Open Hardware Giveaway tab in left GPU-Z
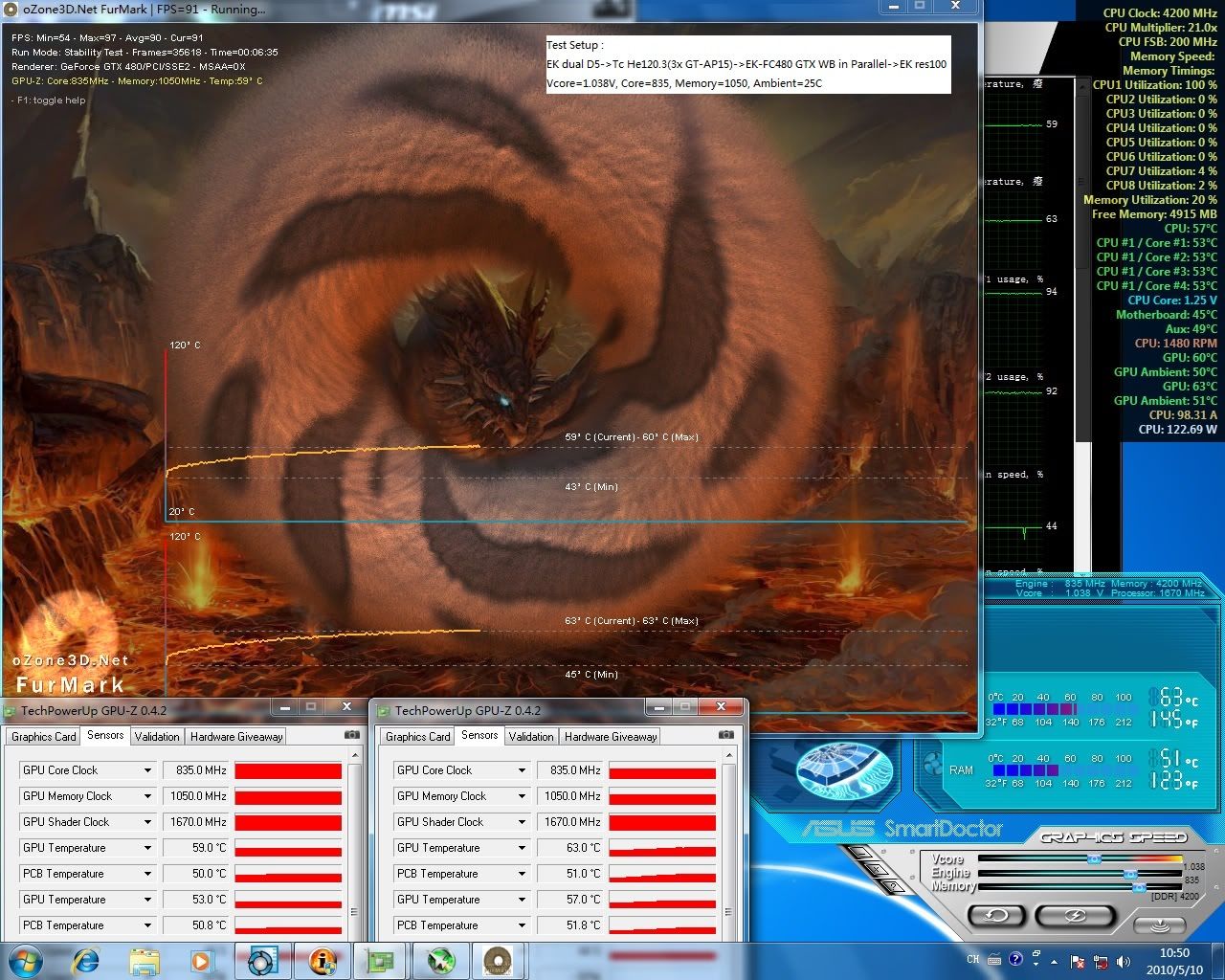The width and height of the screenshot is (1225, 980). (x=236, y=737)
